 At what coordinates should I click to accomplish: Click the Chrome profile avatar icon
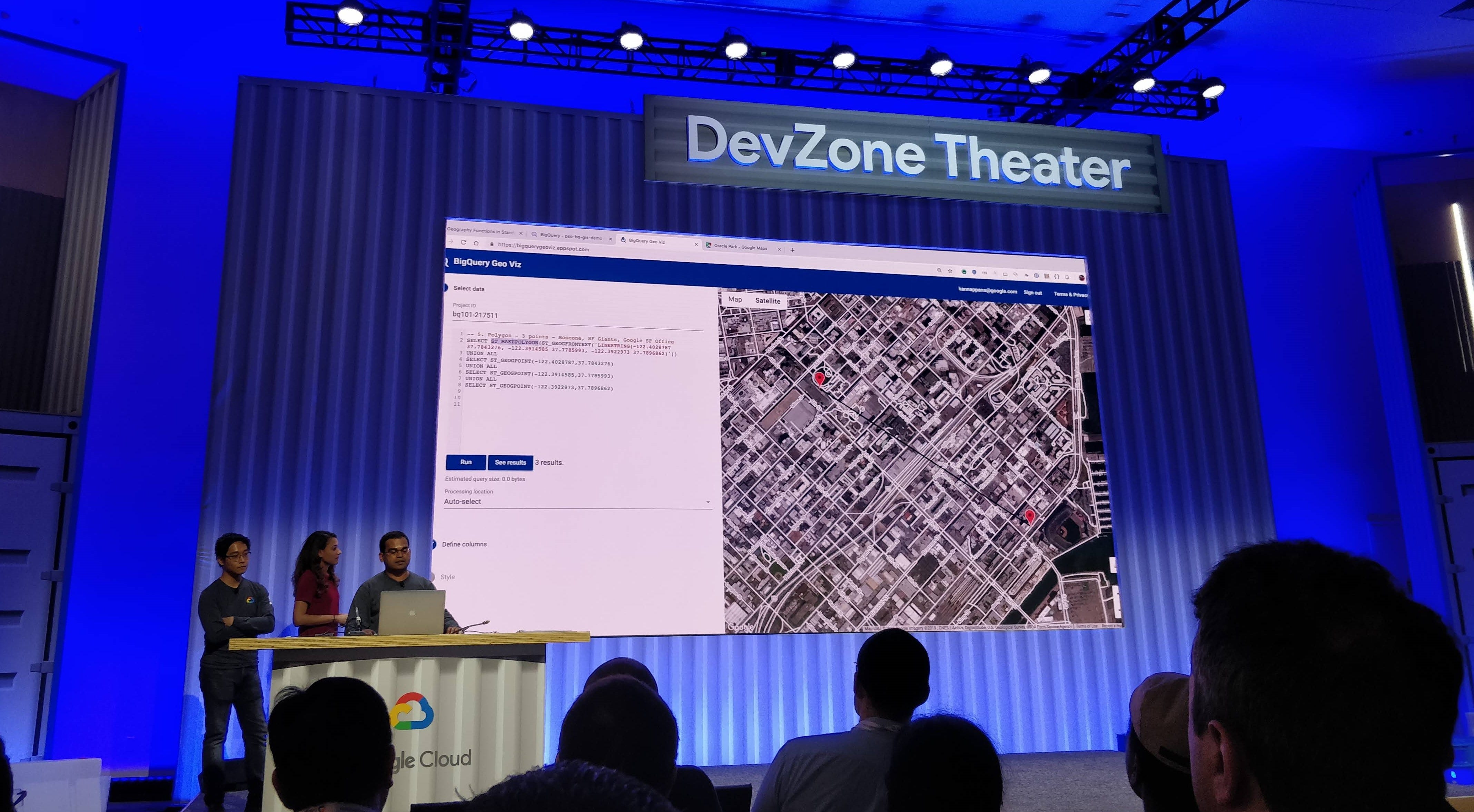(x=1081, y=278)
